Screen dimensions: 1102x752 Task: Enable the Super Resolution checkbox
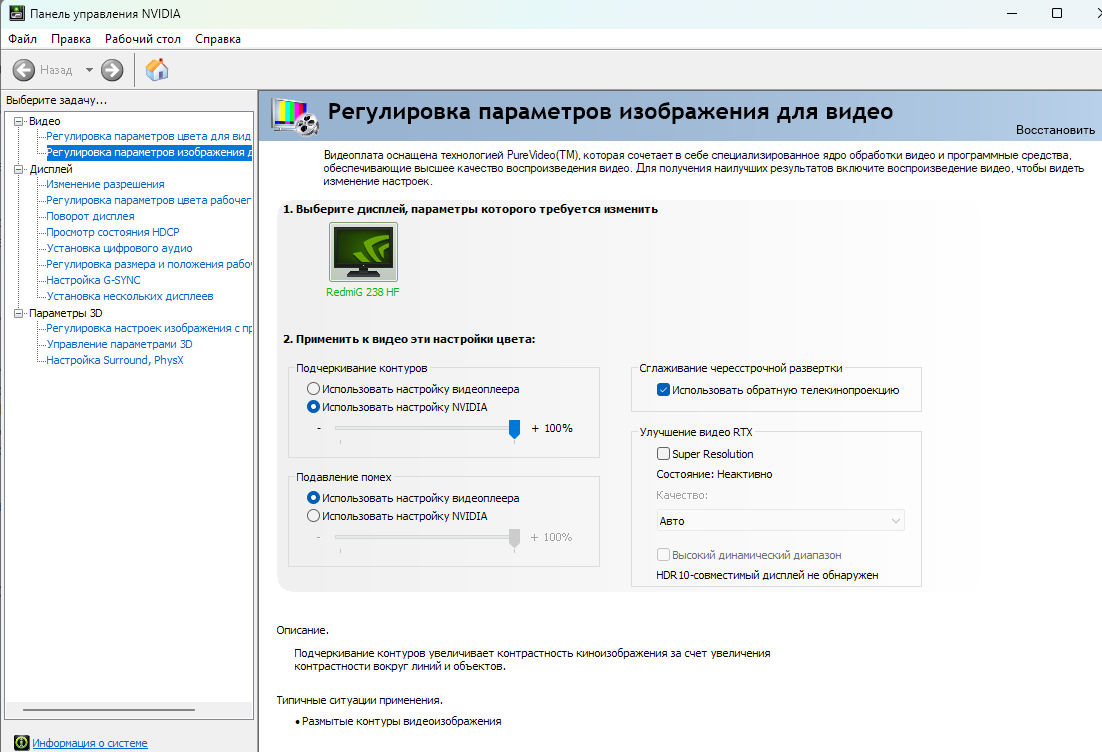tap(663, 454)
